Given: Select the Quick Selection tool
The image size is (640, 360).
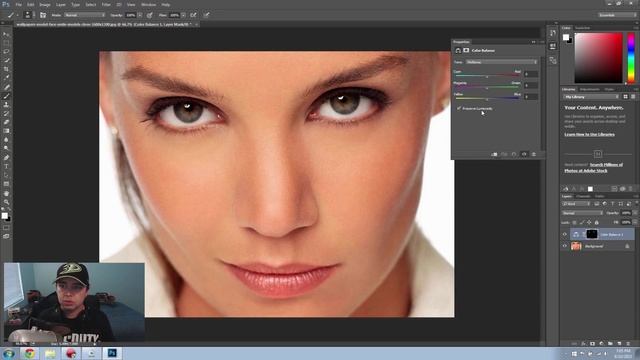Looking at the screenshot, I should (x=6, y=60).
